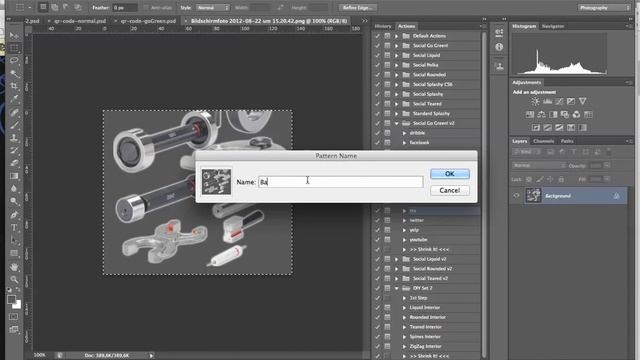Select the Crop tool

(x=14, y=86)
